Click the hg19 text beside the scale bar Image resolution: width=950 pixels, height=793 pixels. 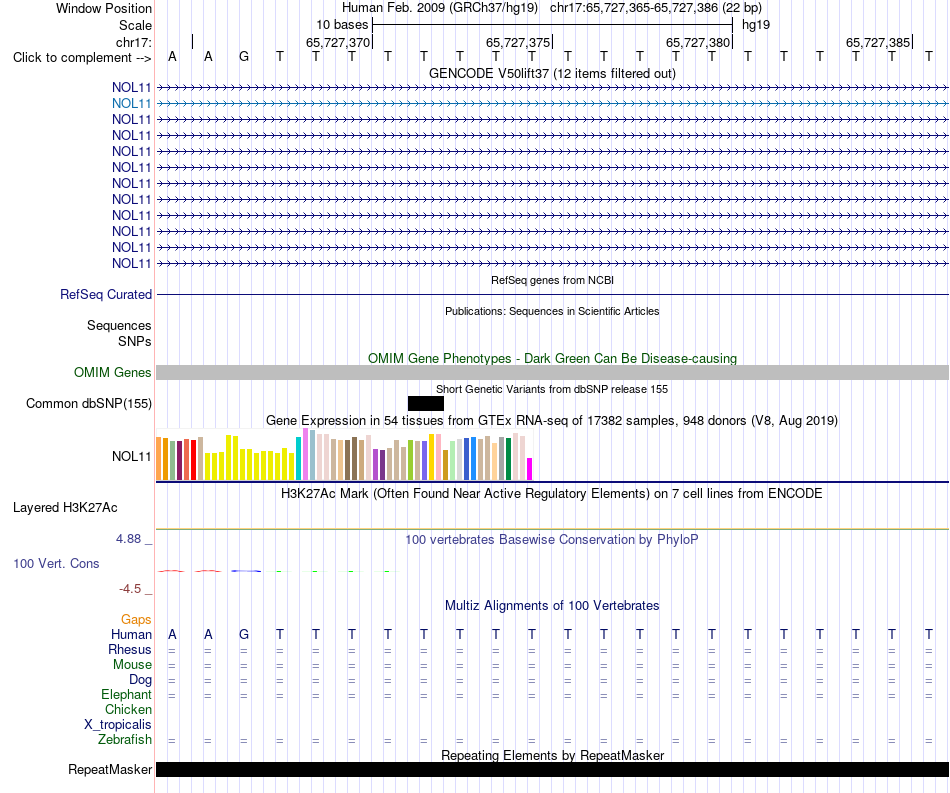pos(756,25)
